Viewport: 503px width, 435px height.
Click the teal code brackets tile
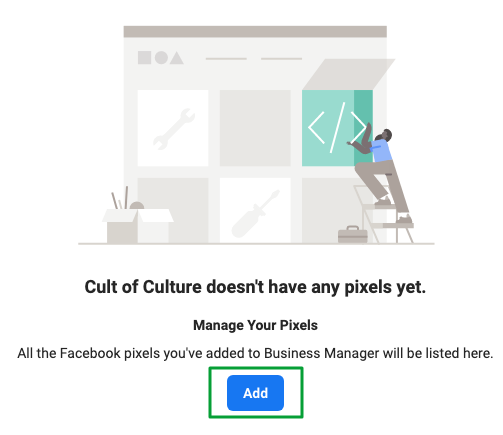337,128
